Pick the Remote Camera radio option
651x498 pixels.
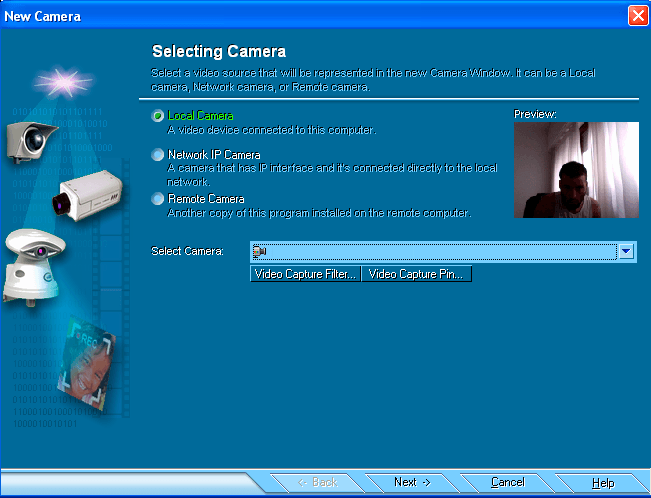[157, 199]
